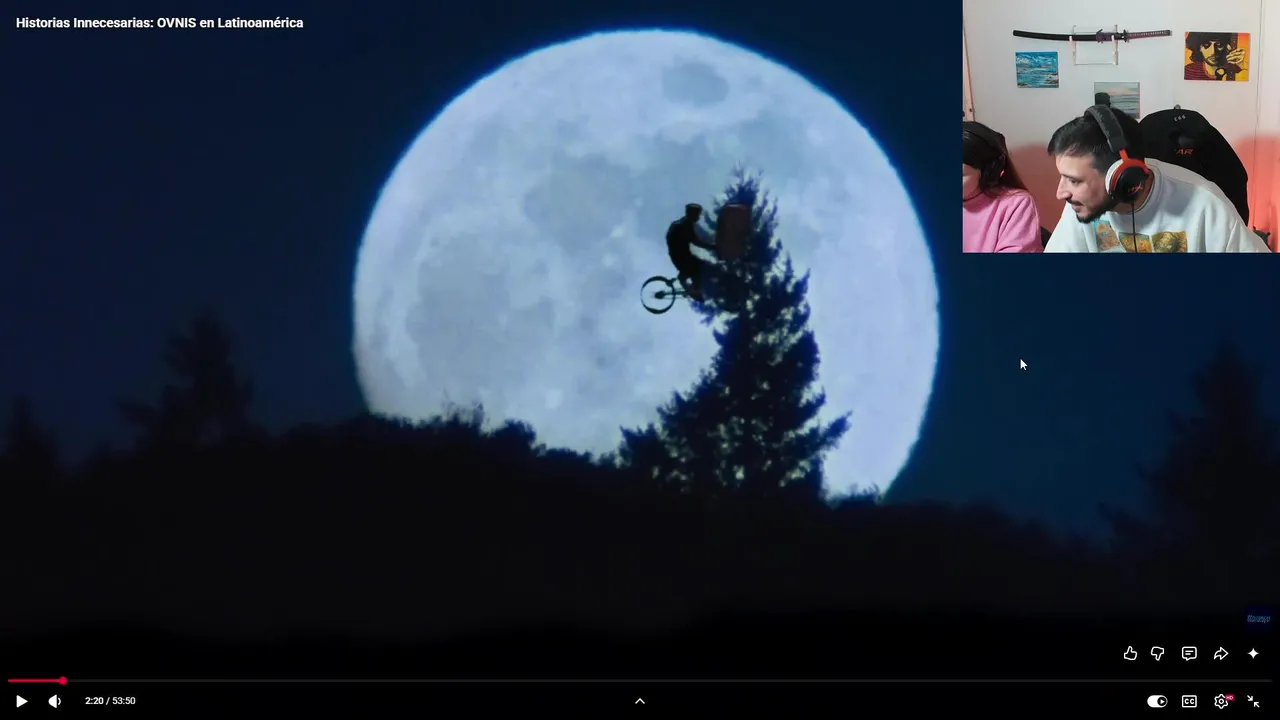Open the comments panel icon
This screenshot has height=720, width=1280.
(1189, 653)
